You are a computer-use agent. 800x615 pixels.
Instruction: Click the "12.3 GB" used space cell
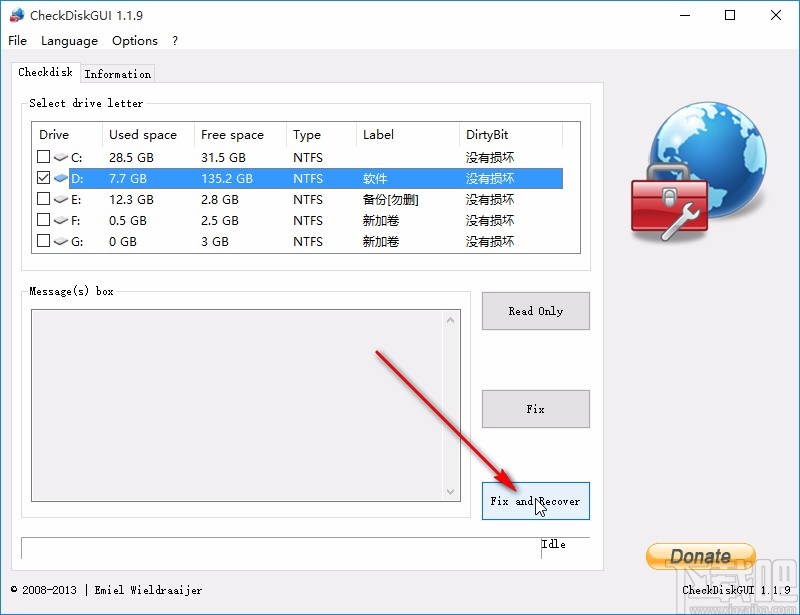point(131,200)
